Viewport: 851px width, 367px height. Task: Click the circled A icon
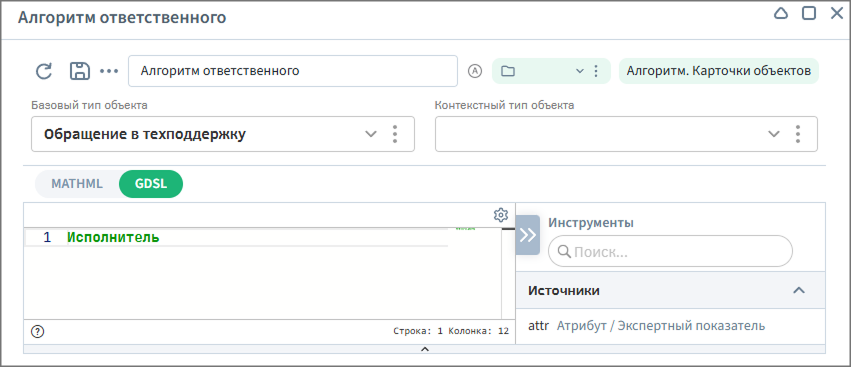[x=475, y=71]
